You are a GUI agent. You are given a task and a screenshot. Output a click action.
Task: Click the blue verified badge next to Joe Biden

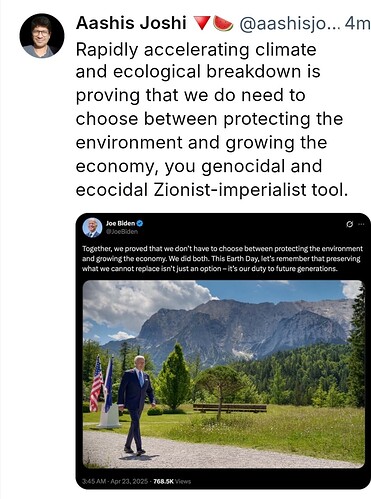(x=140, y=223)
